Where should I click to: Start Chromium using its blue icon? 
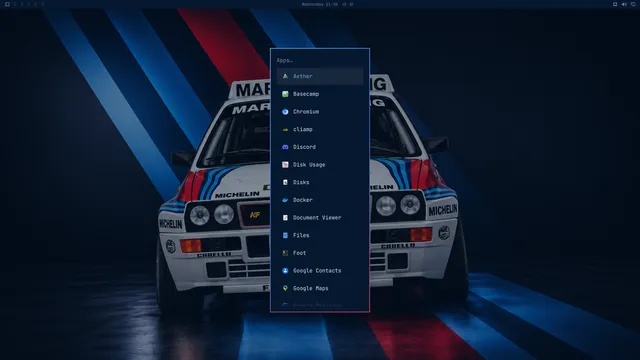click(x=285, y=111)
